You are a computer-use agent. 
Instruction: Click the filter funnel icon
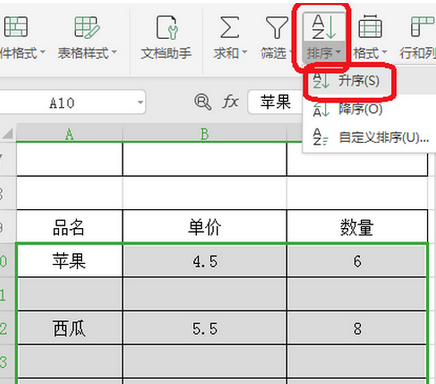pyautogui.click(x=277, y=27)
